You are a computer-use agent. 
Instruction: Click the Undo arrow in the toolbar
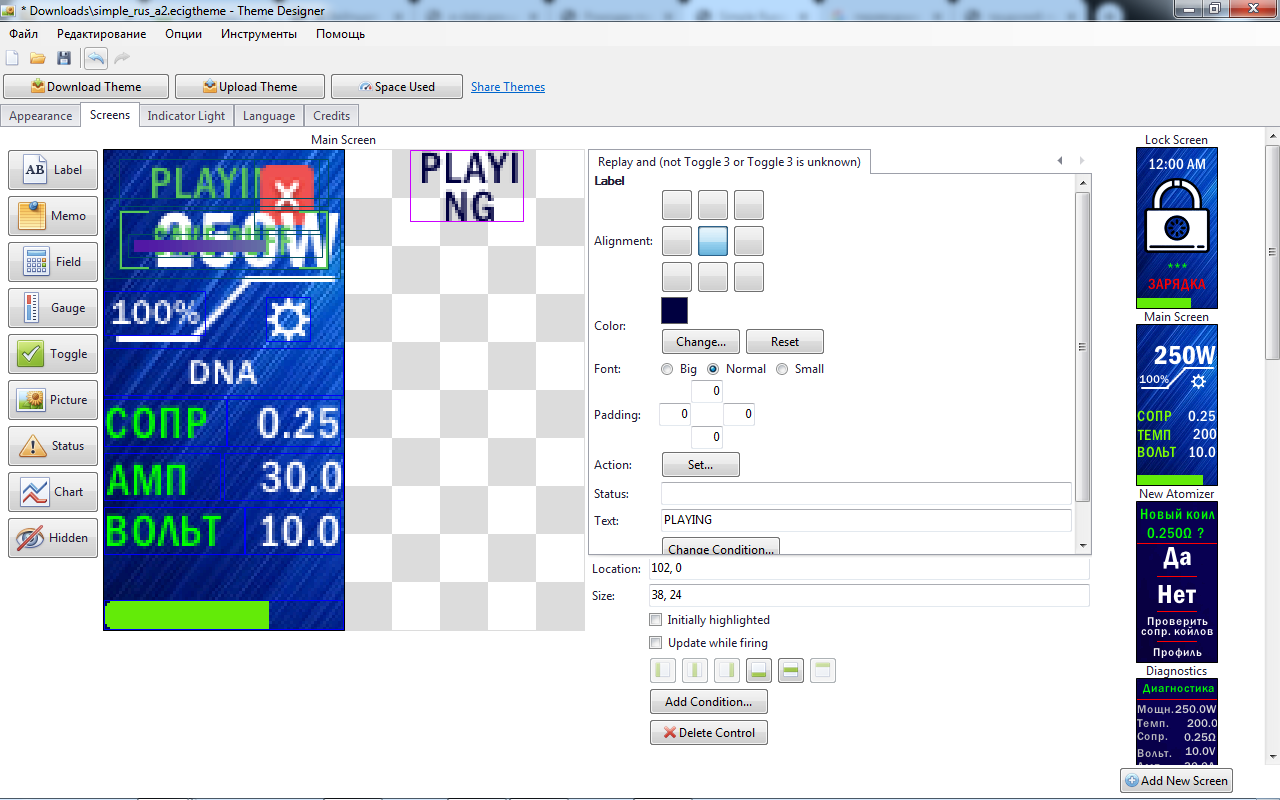95,58
